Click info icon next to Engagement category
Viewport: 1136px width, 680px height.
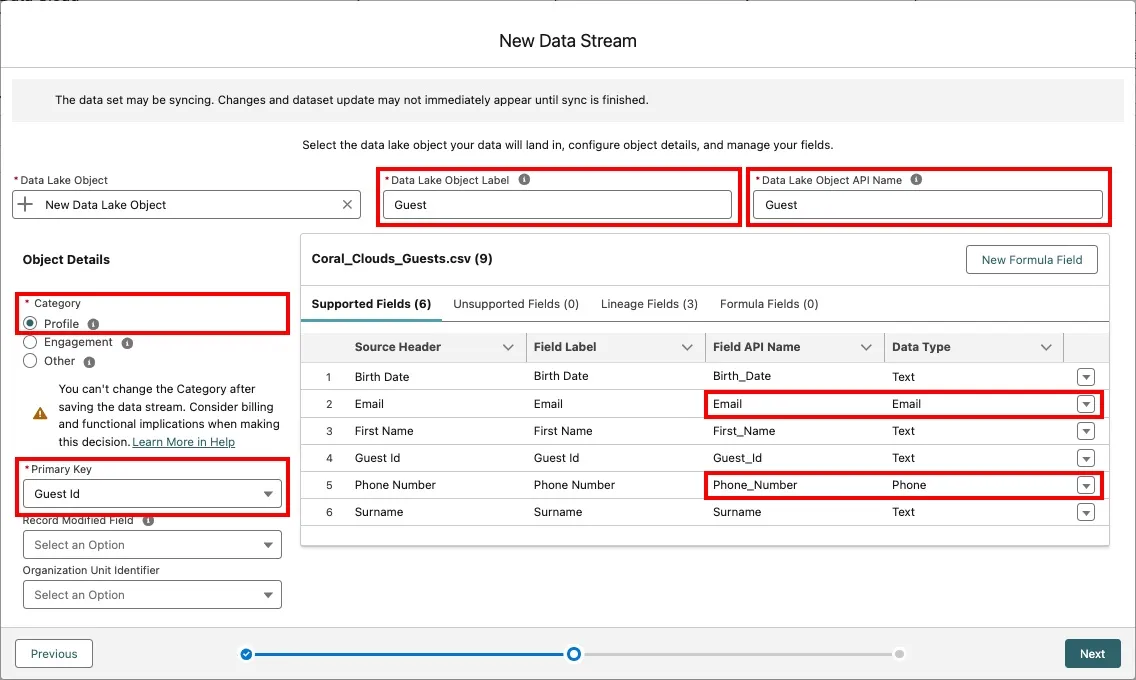pos(127,343)
